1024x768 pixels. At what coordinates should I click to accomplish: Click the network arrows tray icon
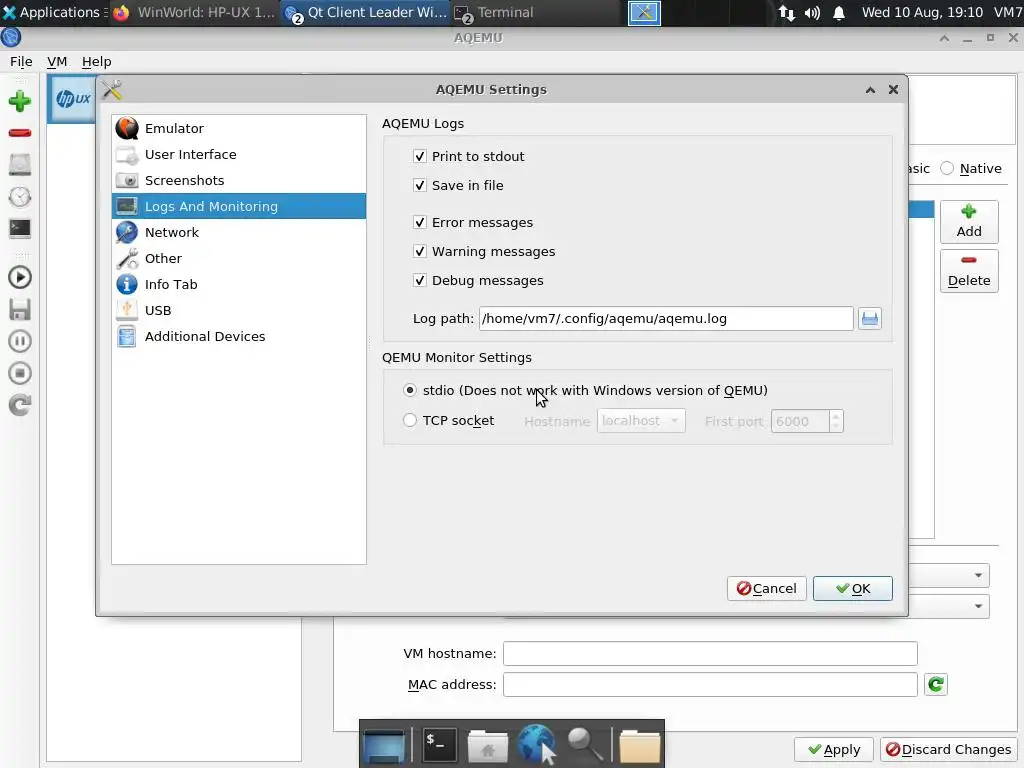(787, 12)
